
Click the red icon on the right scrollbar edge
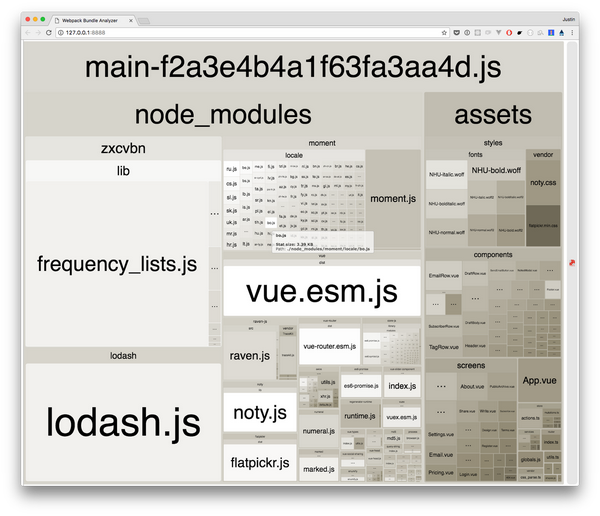(x=572, y=263)
